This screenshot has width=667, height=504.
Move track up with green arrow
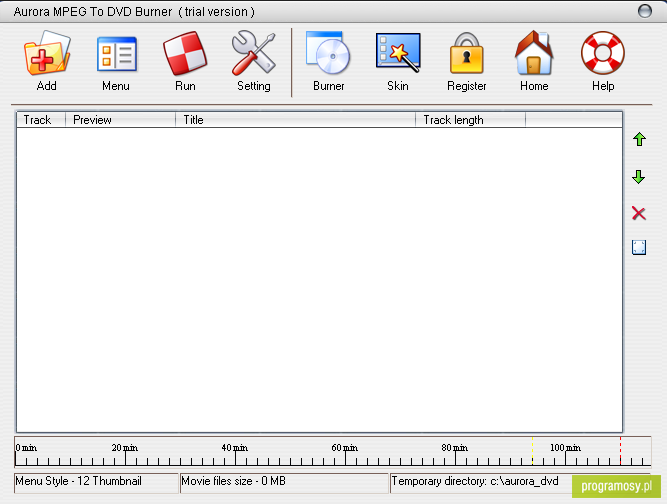click(x=639, y=139)
